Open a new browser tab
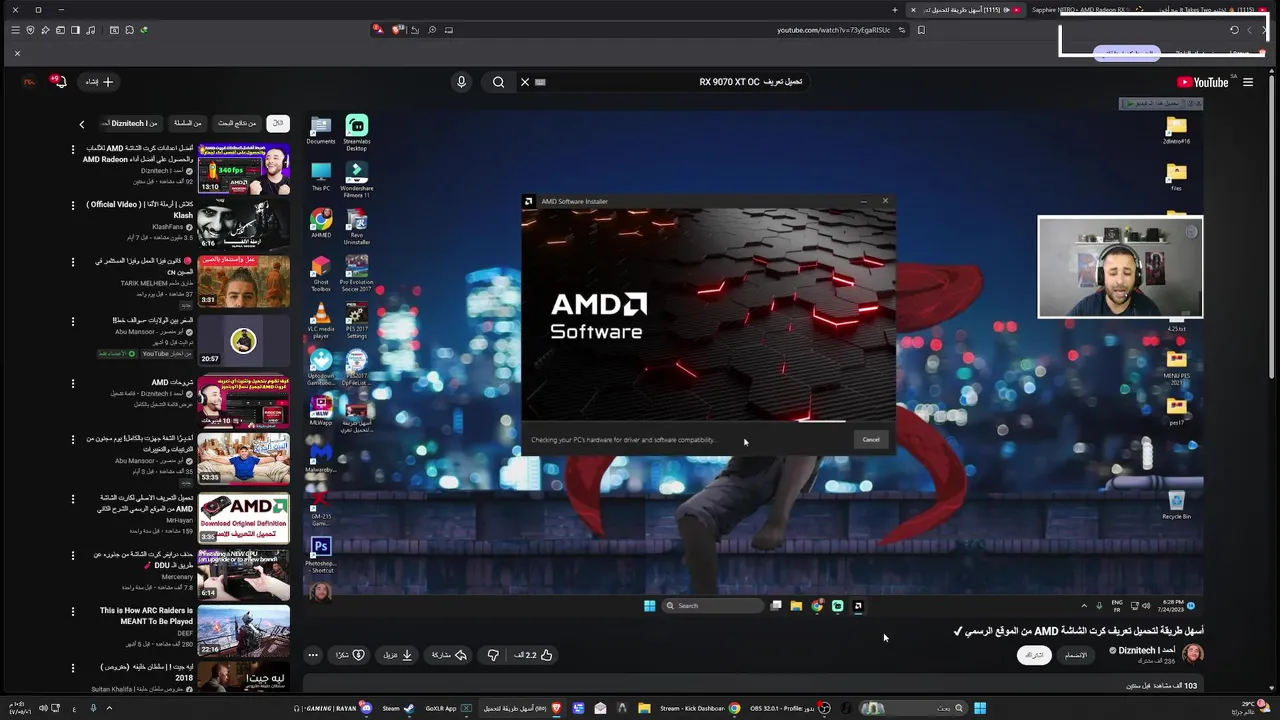Image resolution: width=1280 pixels, height=720 pixels. pyautogui.click(x=895, y=10)
